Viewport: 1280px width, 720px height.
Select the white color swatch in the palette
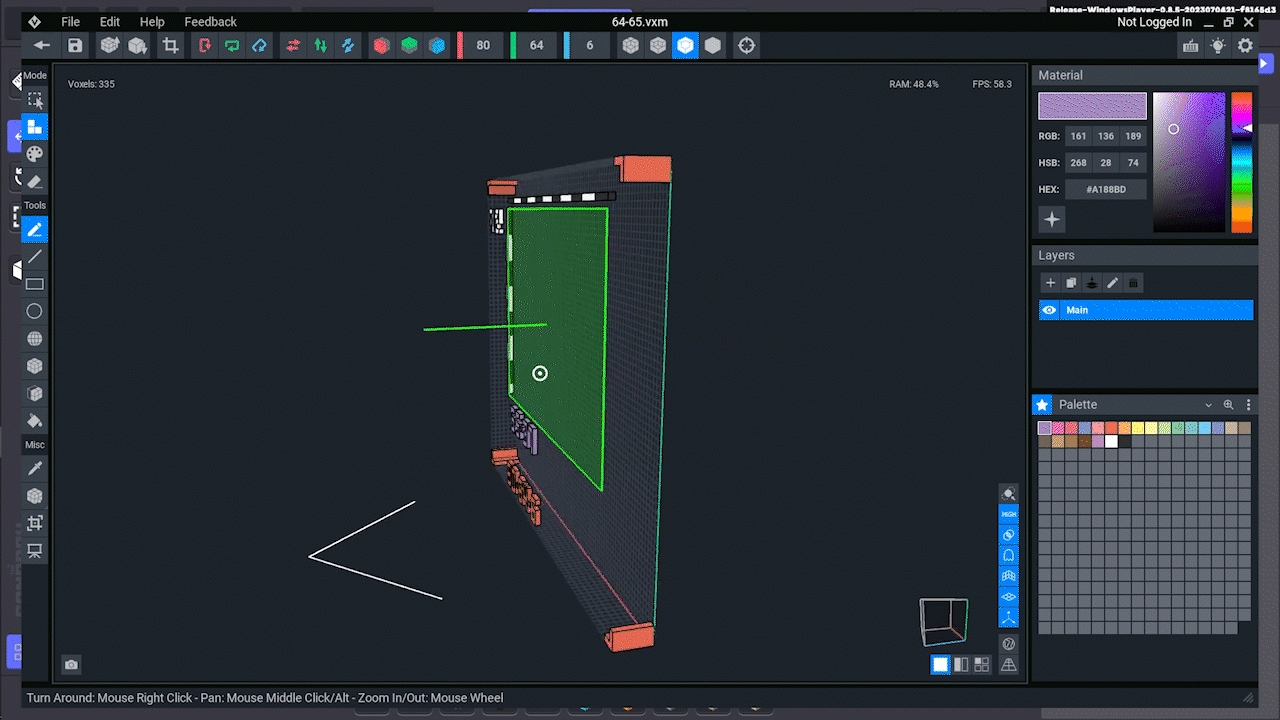[1111, 441]
